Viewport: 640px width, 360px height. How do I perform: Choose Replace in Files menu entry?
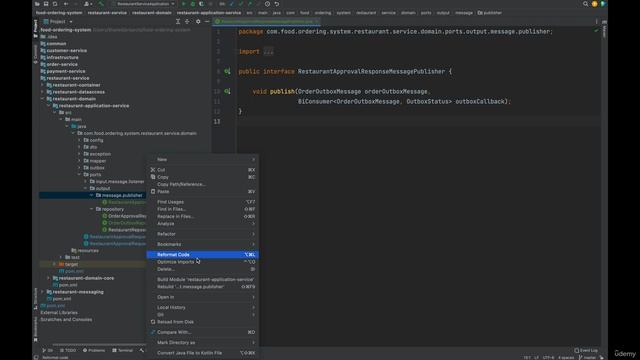(x=202, y=216)
